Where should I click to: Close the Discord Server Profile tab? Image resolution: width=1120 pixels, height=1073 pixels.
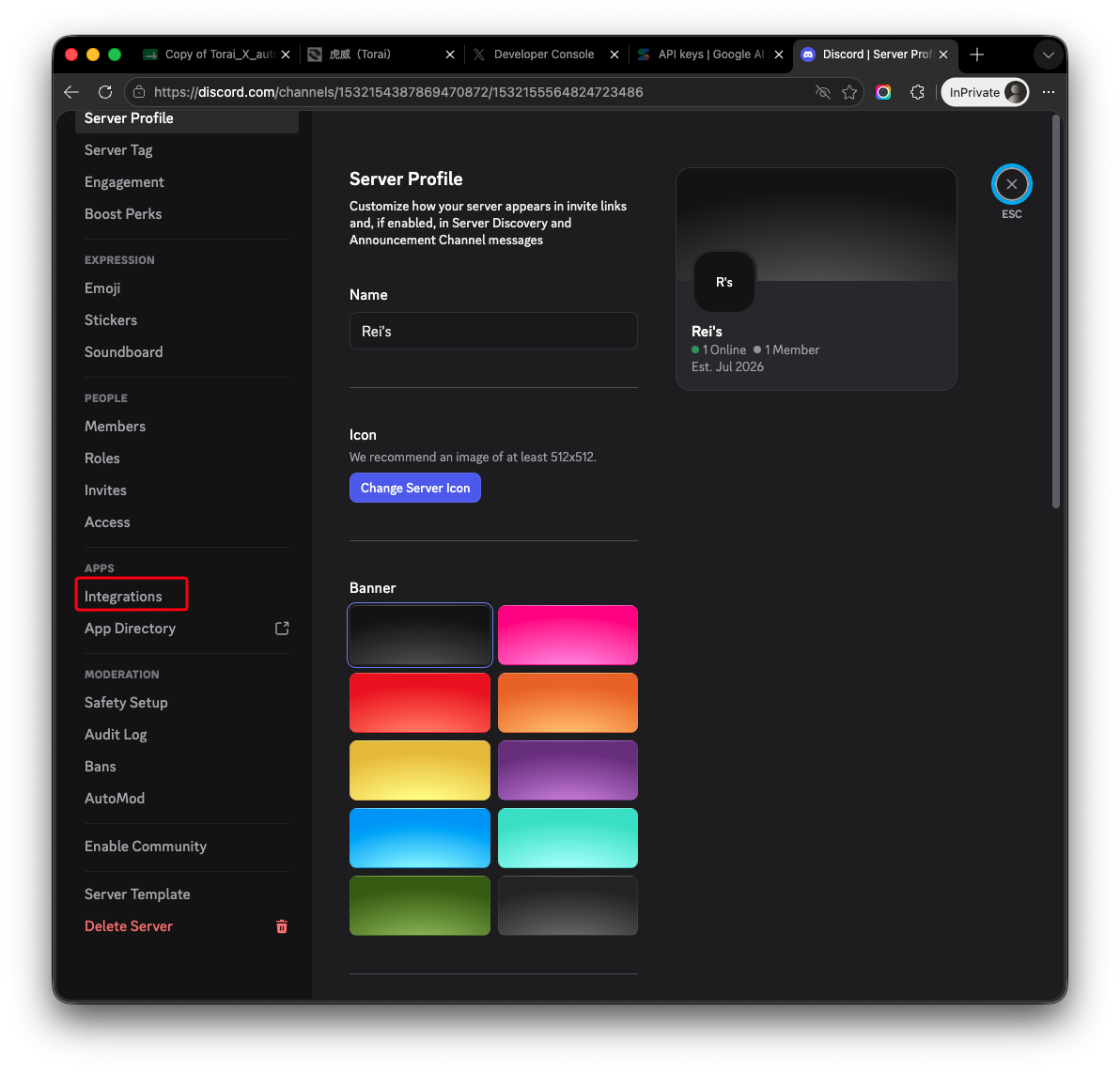click(943, 54)
